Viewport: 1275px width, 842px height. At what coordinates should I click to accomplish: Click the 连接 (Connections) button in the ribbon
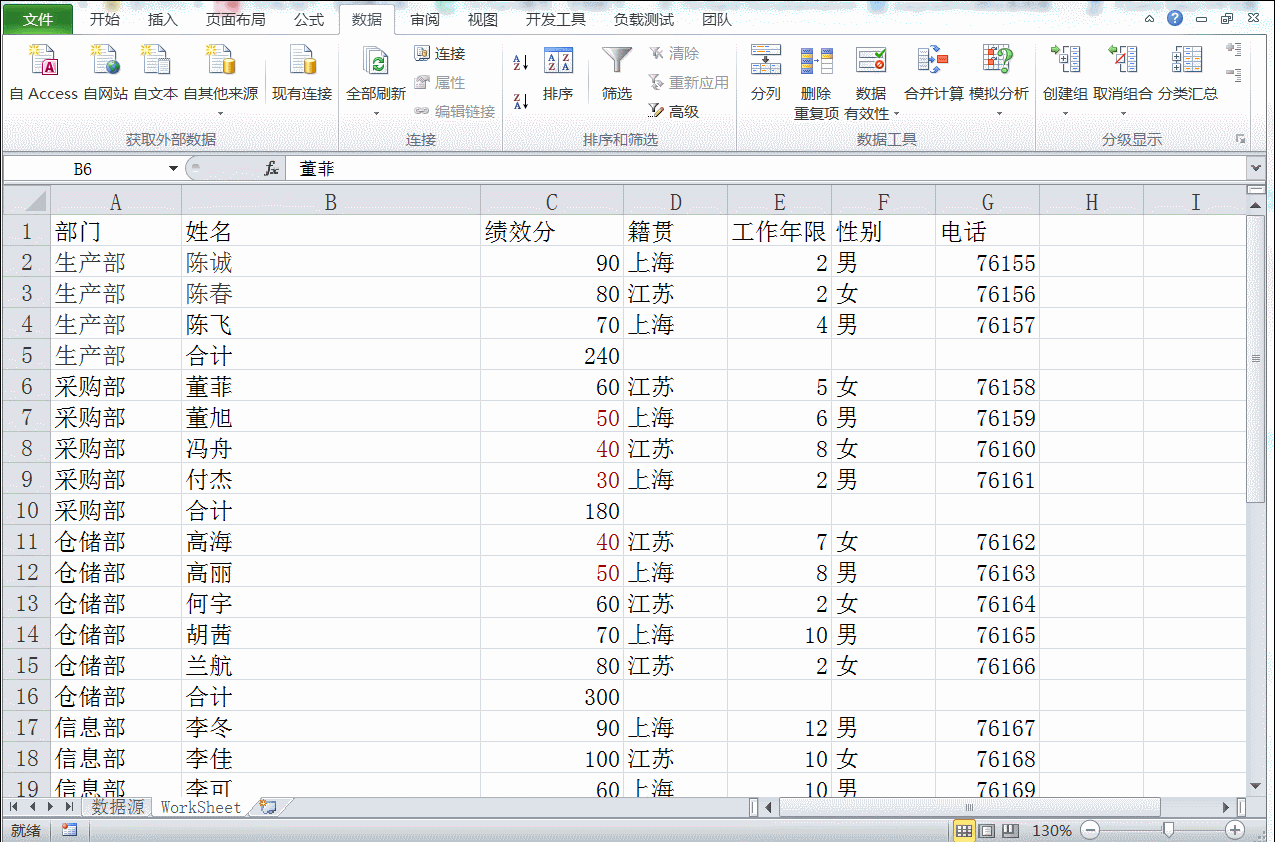[440, 53]
